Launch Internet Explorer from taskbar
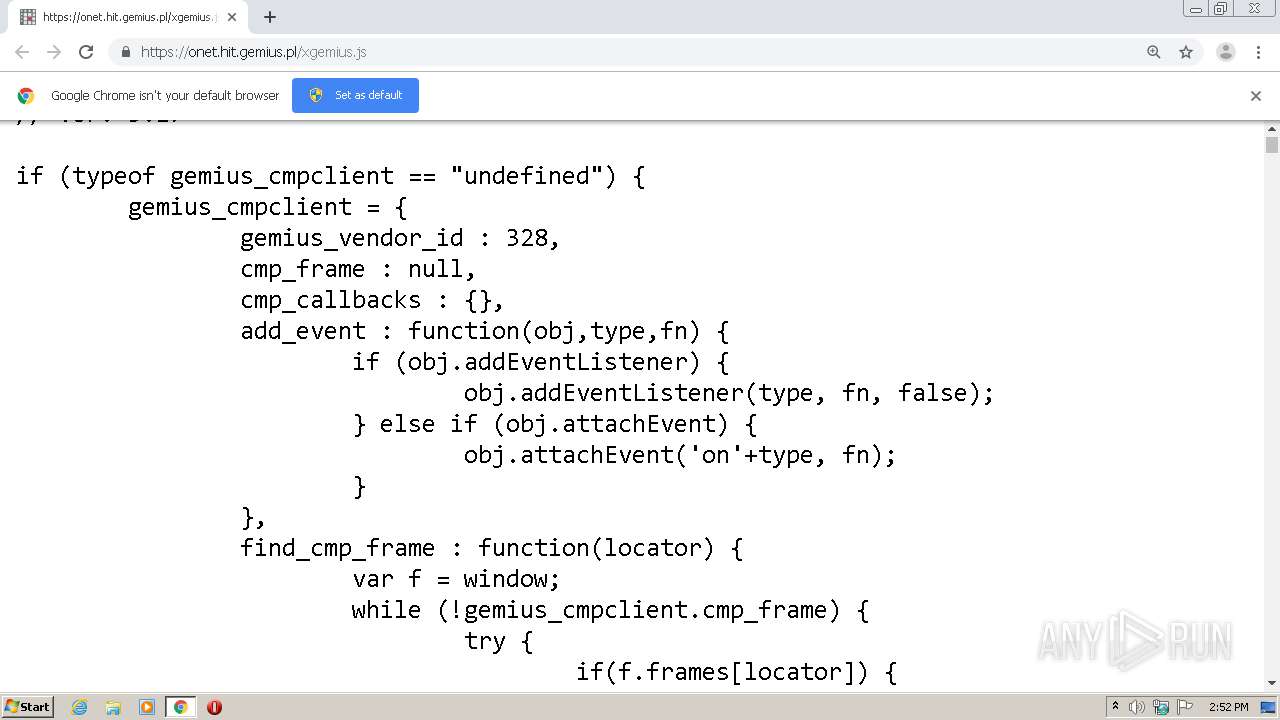The image size is (1280, 720). tap(80, 707)
